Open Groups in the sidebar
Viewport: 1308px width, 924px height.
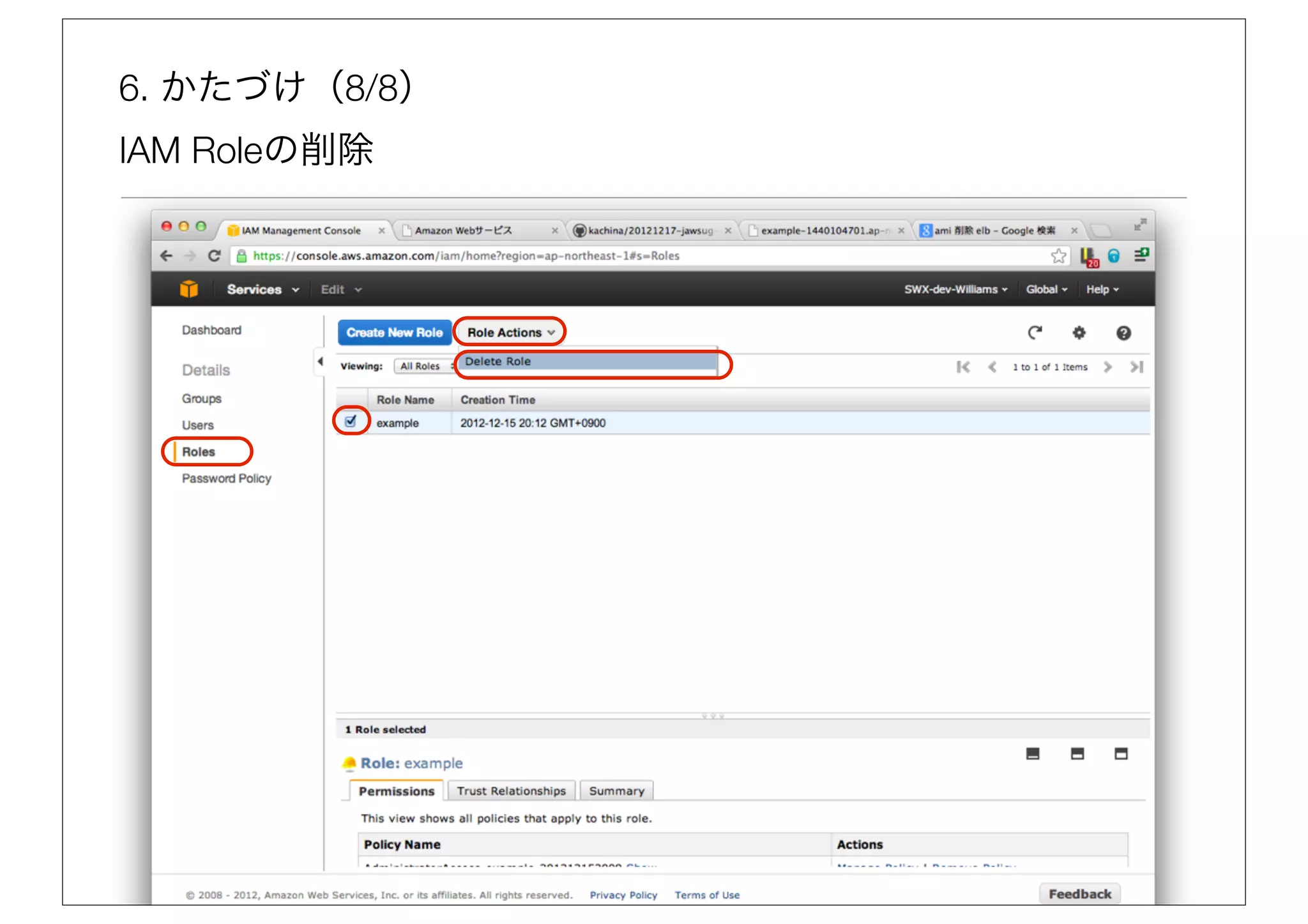coord(202,398)
